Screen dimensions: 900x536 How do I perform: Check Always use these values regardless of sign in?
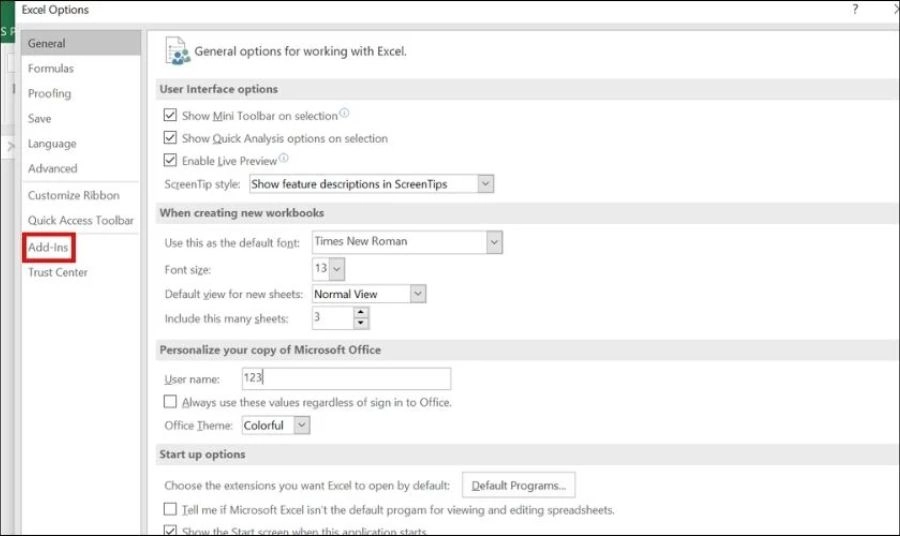click(170, 402)
